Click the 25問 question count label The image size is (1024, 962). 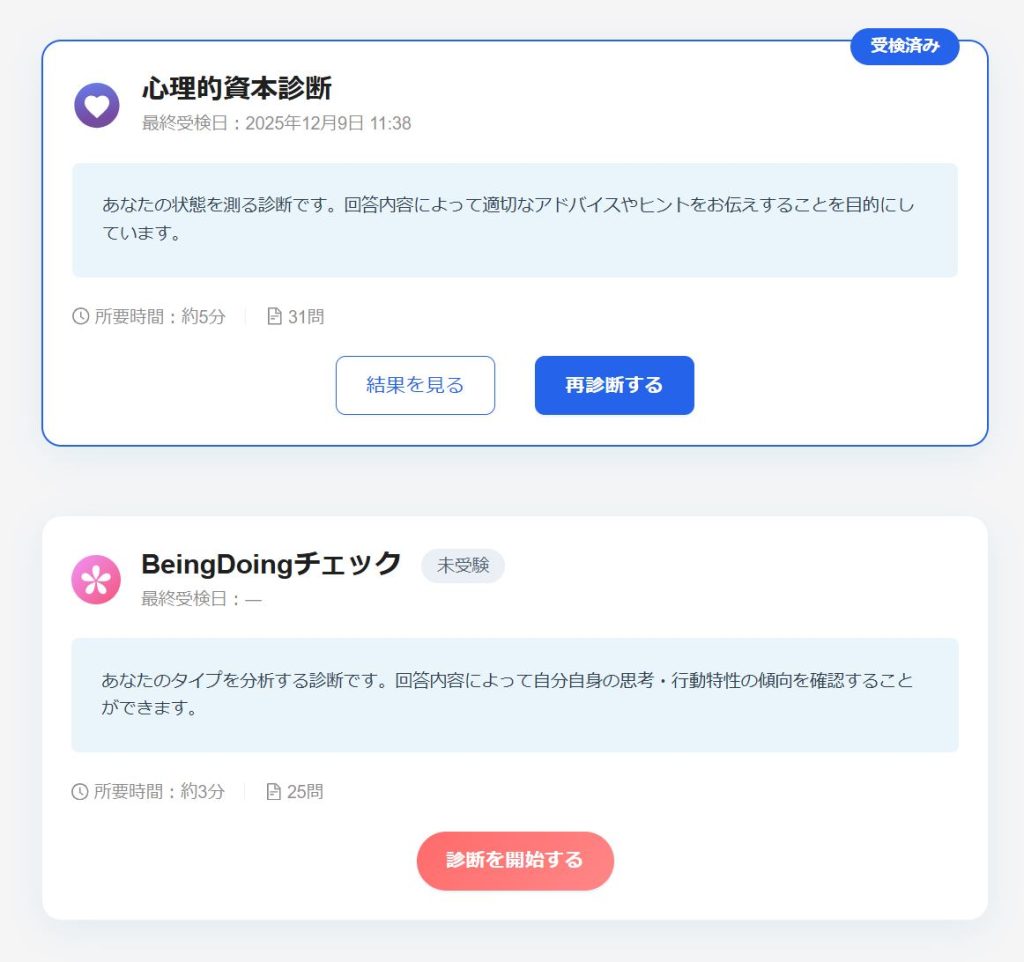pos(305,792)
